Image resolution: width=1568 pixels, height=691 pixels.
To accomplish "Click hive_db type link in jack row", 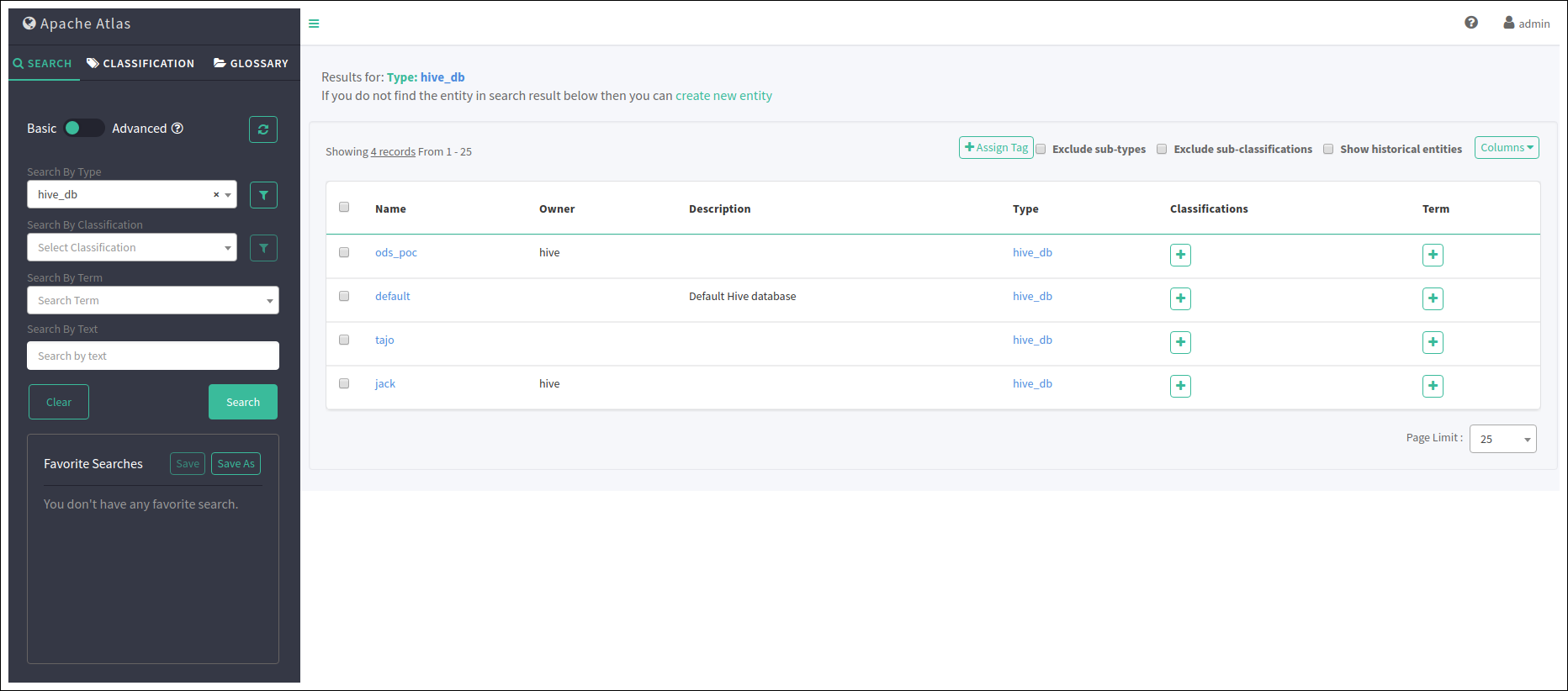I will 1032,383.
